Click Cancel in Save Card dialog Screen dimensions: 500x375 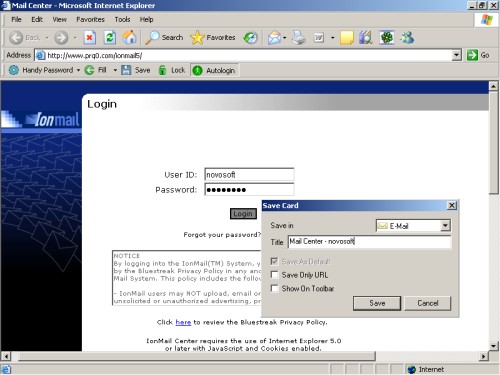[x=428, y=303]
